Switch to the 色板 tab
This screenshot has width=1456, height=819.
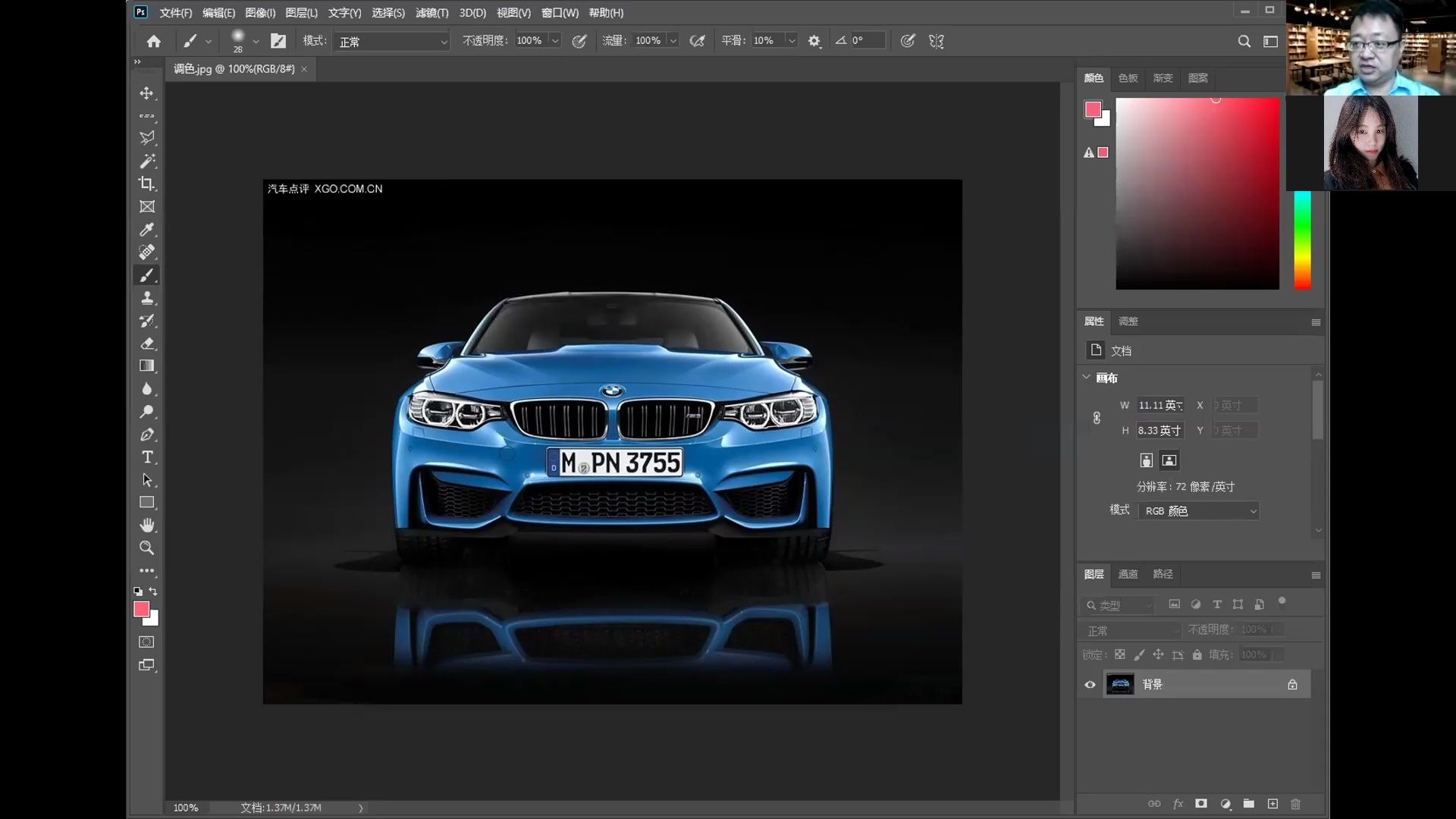click(1128, 78)
